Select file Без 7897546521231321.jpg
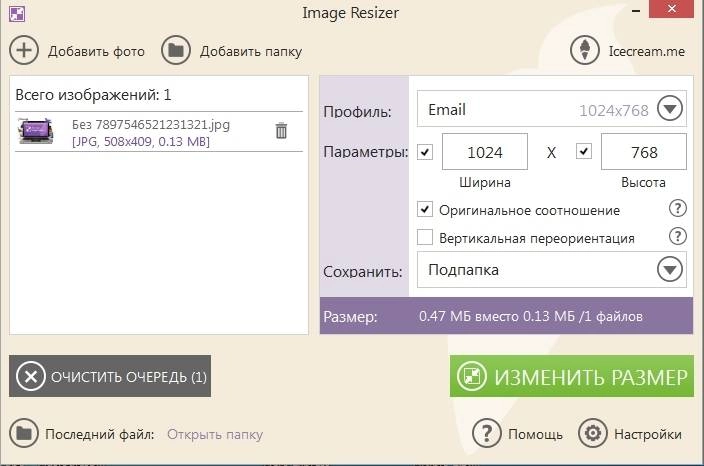The width and height of the screenshot is (704, 466). click(151, 124)
